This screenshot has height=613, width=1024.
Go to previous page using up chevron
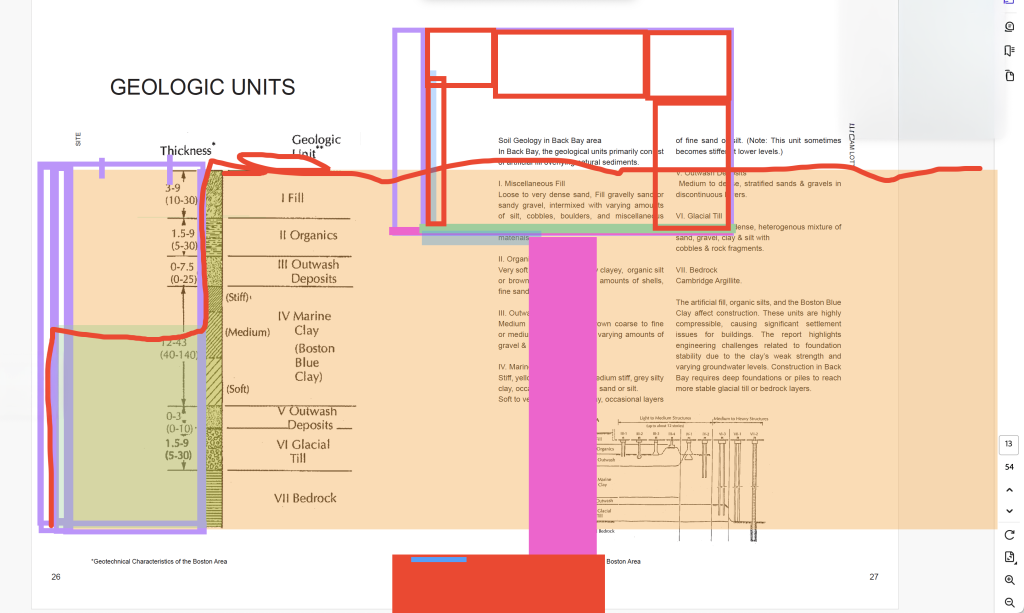pyautogui.click(x=1009, y=490)
